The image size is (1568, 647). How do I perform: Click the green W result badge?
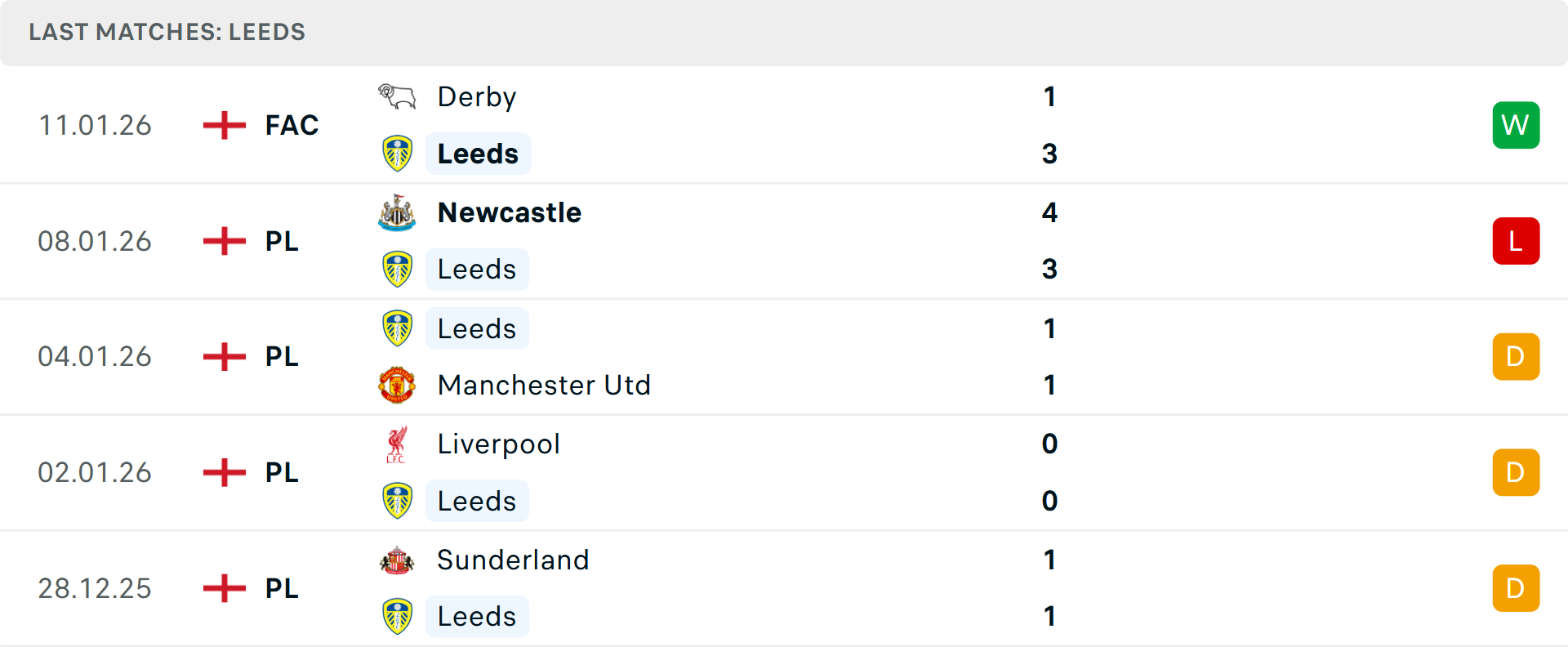pyautogui.click(x=1516, y=125)
